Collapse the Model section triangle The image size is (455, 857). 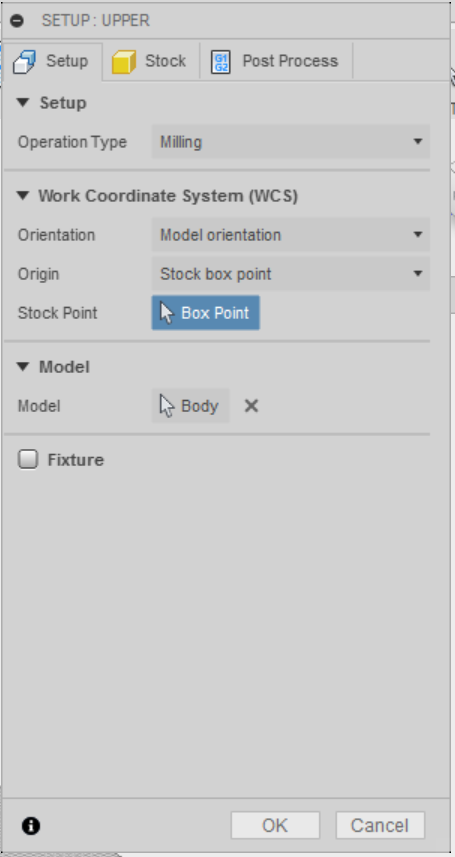[x=22, y=366]
